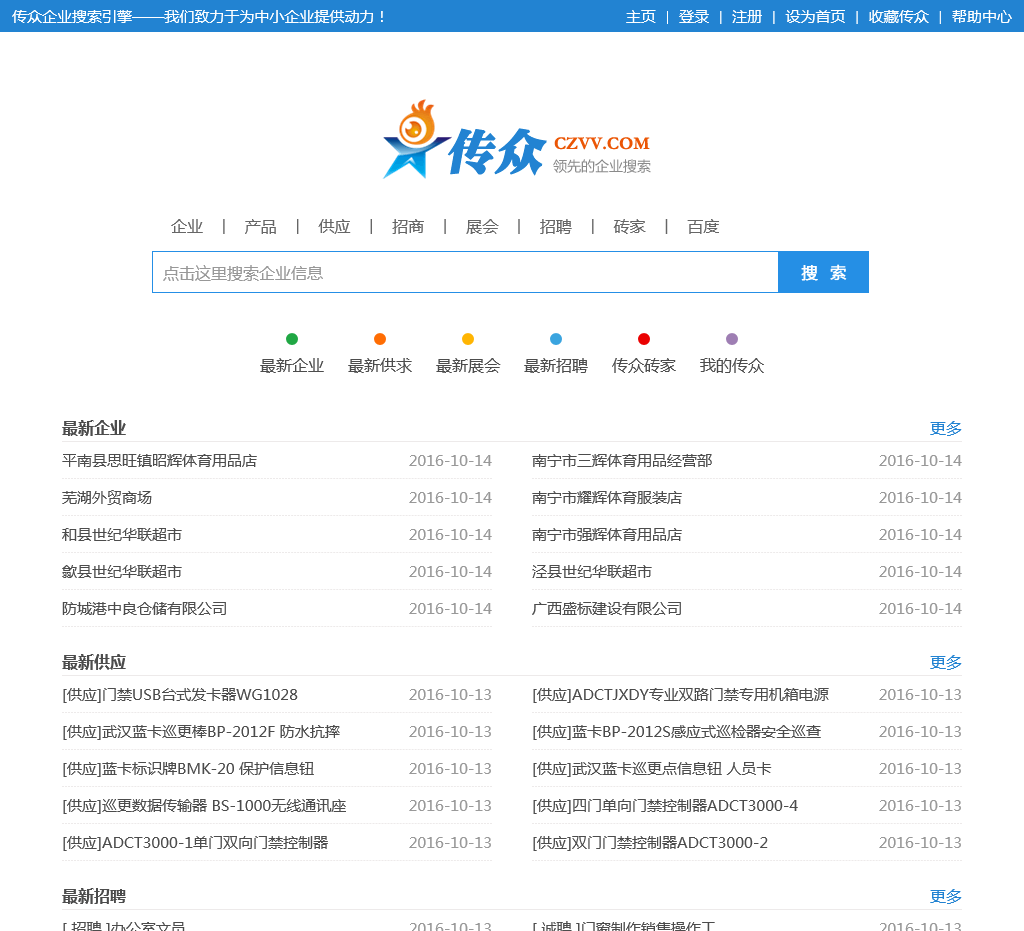1024x931 pixels.
Task: Open 芜湖外贸商场 listing
Action: [x=107, y=497]
